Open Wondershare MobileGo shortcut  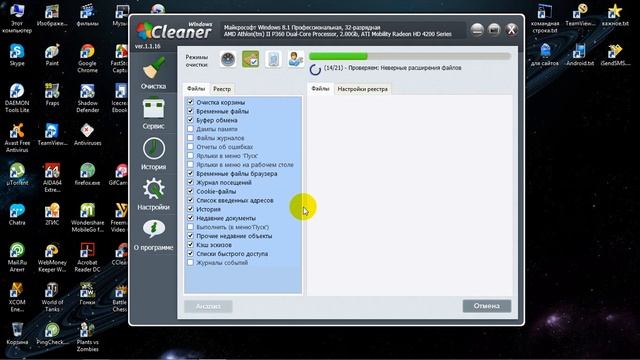pos(87,218)
